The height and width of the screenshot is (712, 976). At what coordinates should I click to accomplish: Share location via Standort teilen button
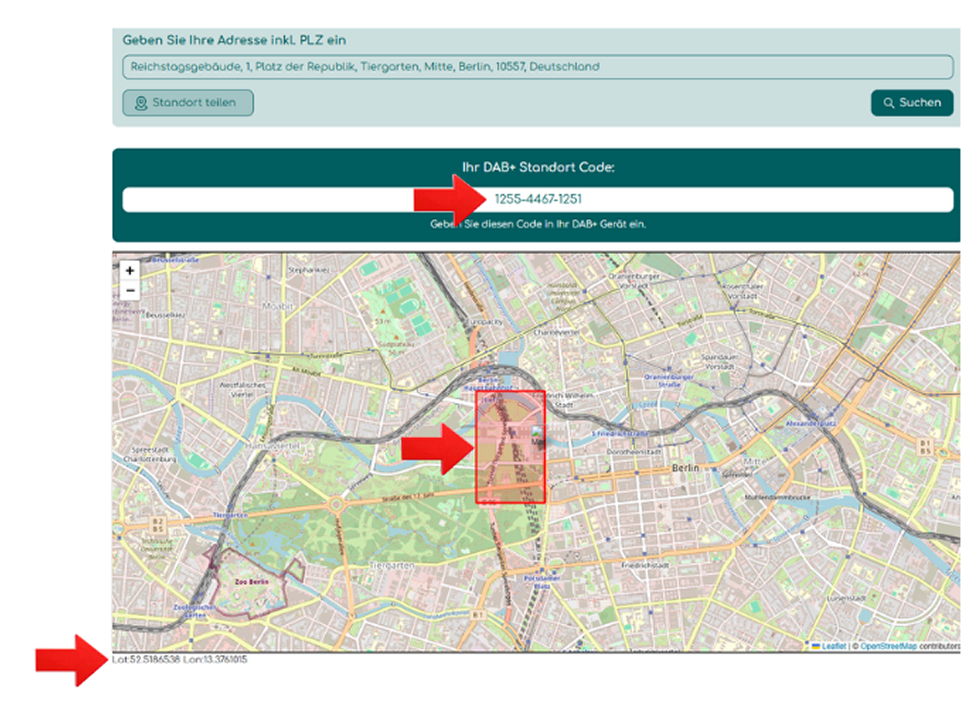188,103
